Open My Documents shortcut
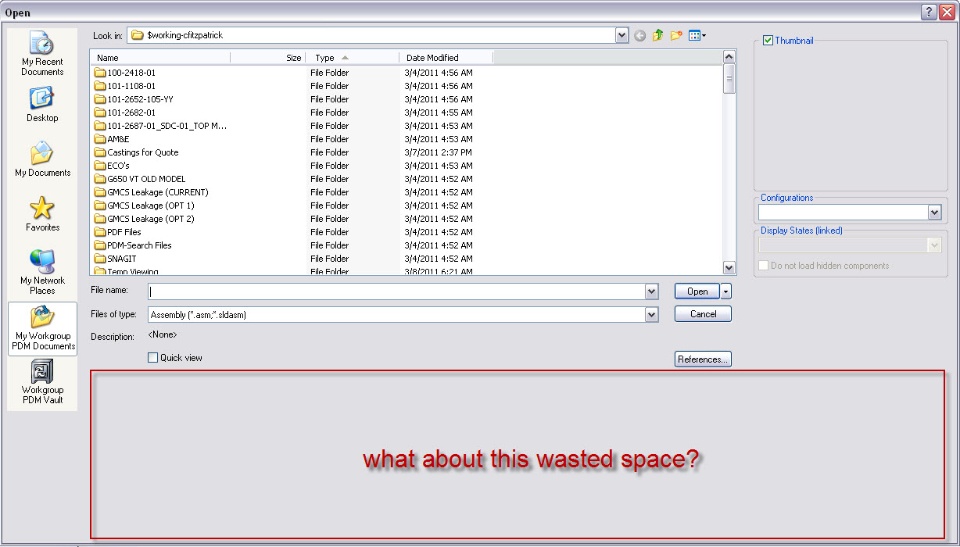 [x=42, y=159]
